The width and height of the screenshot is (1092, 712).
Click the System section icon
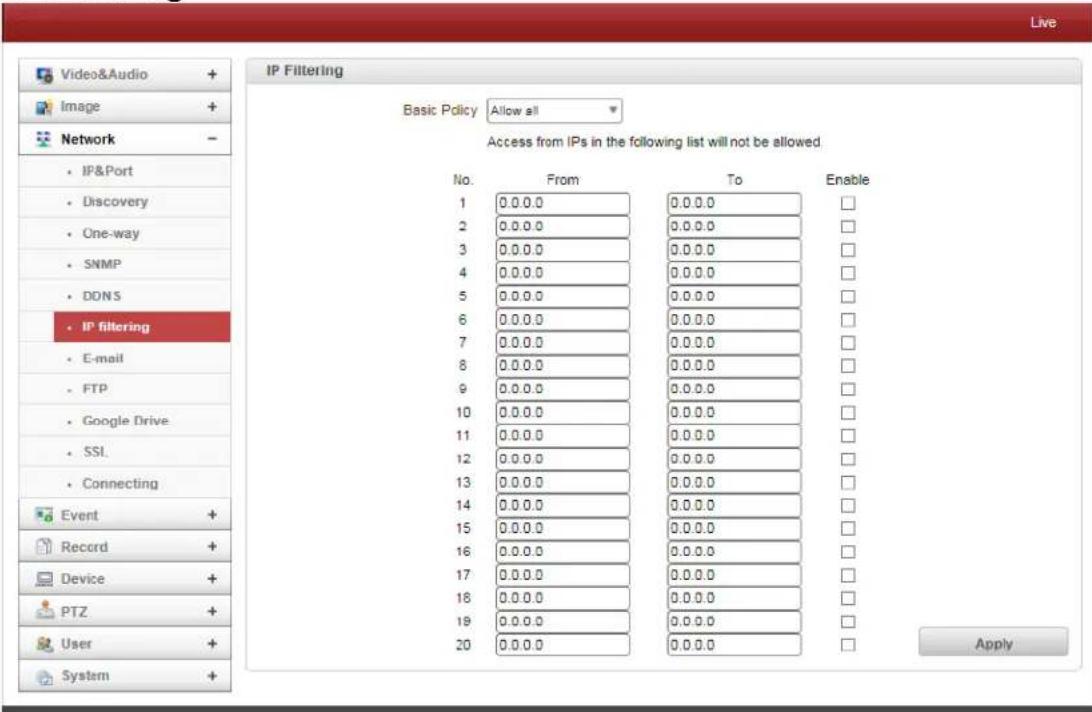pos(45,676)
